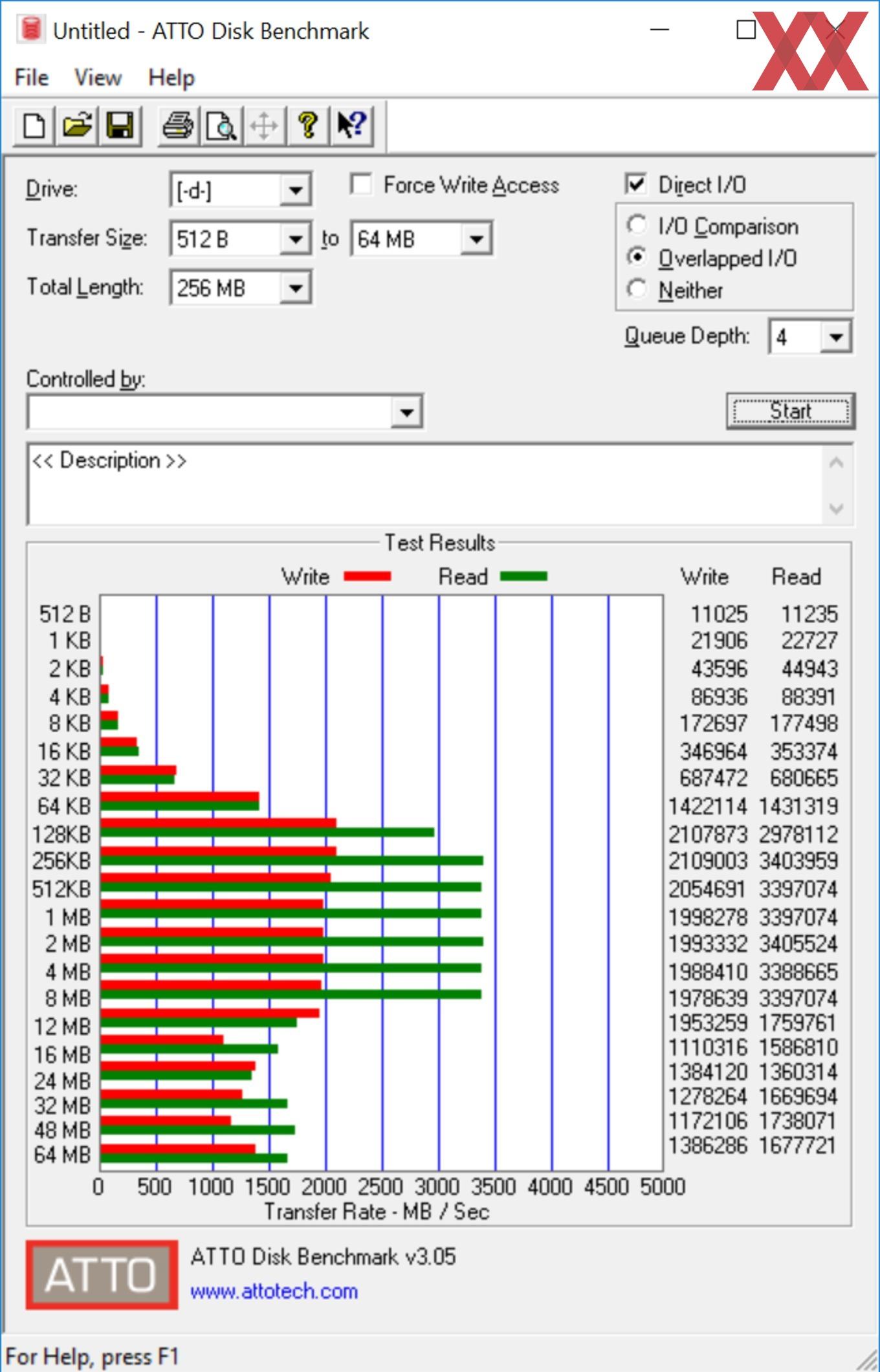The width and height of the screenshot is (880, 1372).
Task: Click the 'Transfer Rate - MB / Sec' axis label
Action: [x=377, y=1212]
